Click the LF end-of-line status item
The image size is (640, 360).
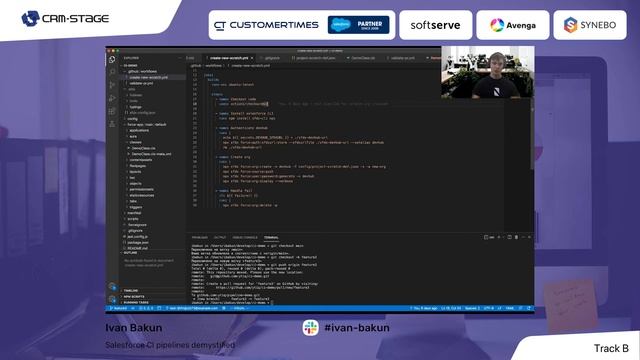click(499, 308)
